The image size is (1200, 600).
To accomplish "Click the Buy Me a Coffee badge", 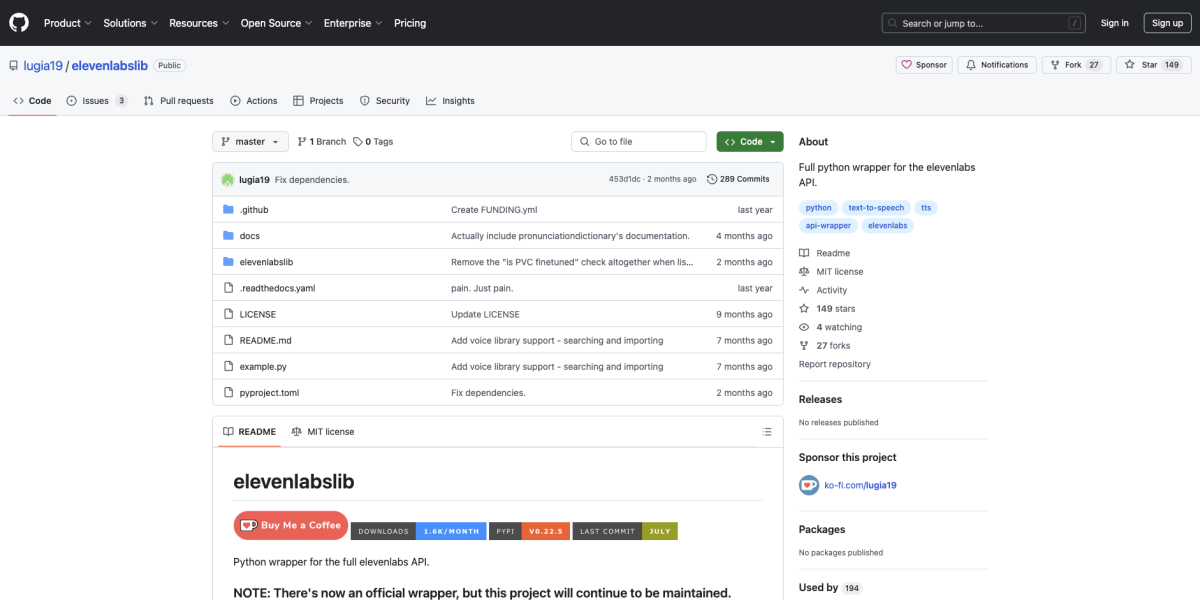I will point(290,526).
